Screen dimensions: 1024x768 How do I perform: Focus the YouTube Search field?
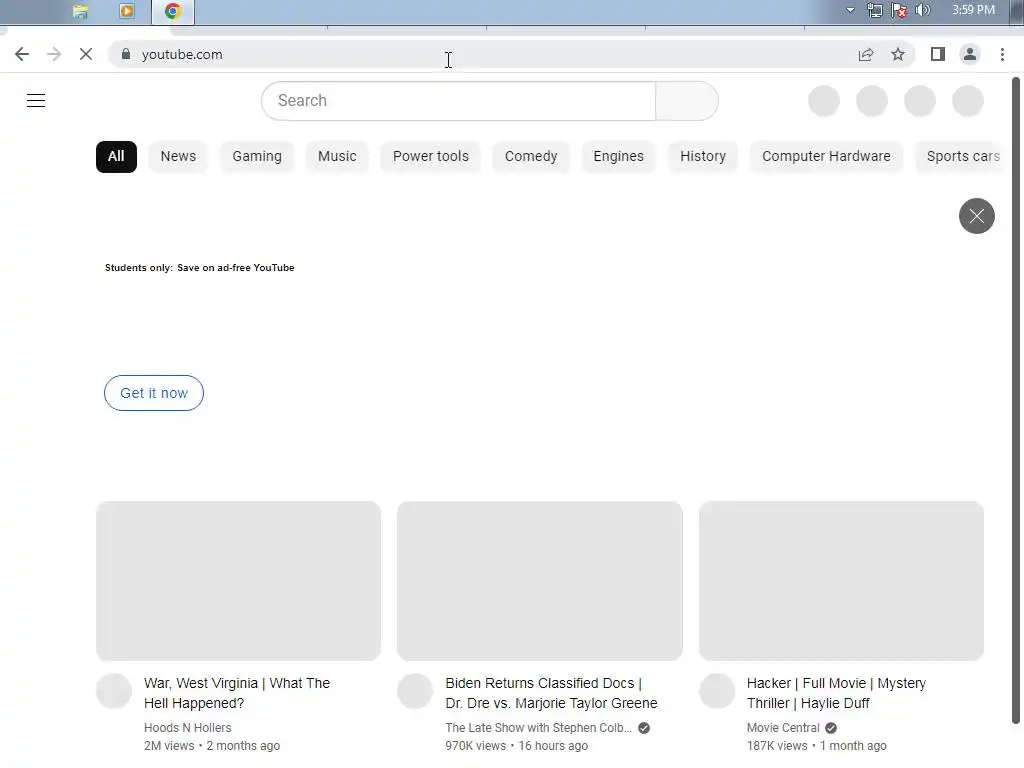click(x=458, y=101)
